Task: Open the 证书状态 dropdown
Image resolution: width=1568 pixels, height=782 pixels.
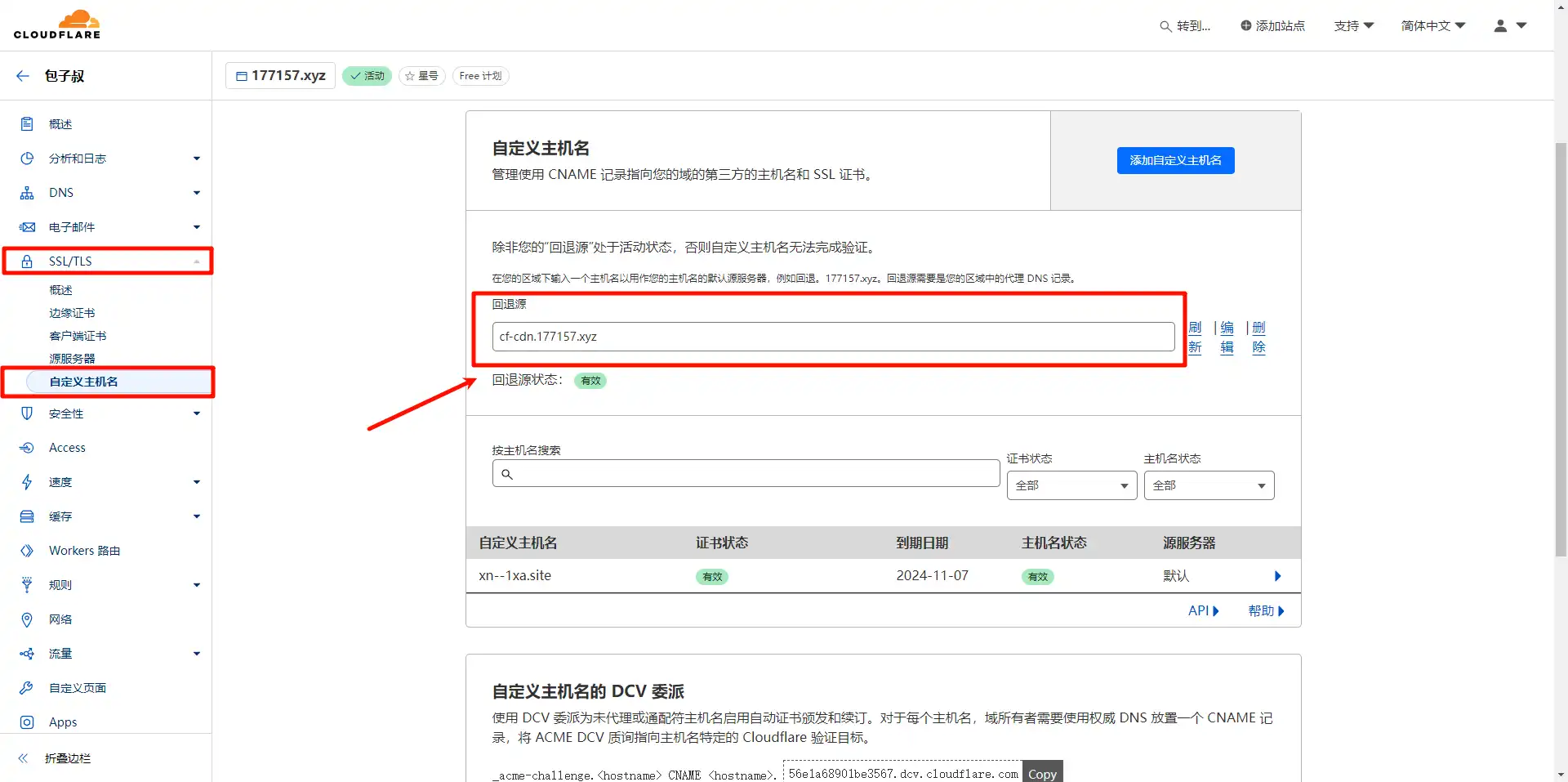Action: pyautogui.click(x=1071, y=485)
